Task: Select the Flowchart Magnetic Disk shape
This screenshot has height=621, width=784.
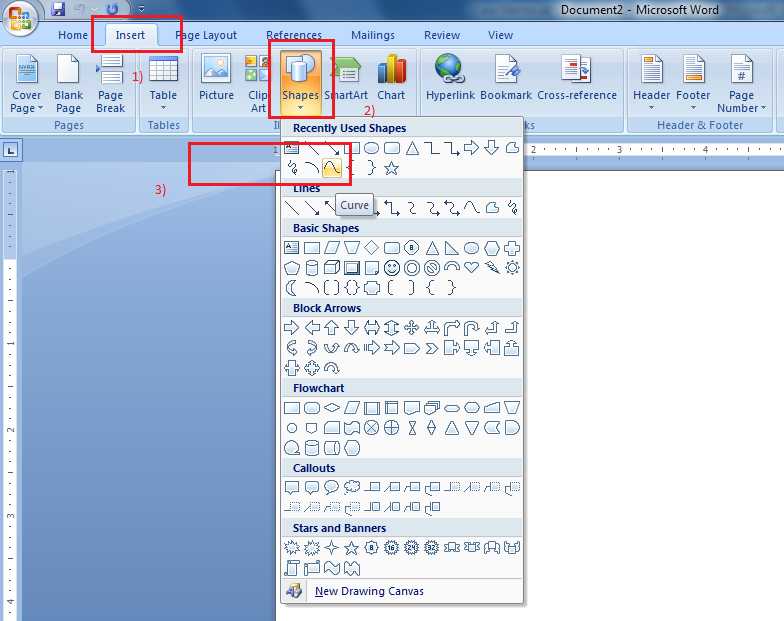Action: (x=312, y=448)
